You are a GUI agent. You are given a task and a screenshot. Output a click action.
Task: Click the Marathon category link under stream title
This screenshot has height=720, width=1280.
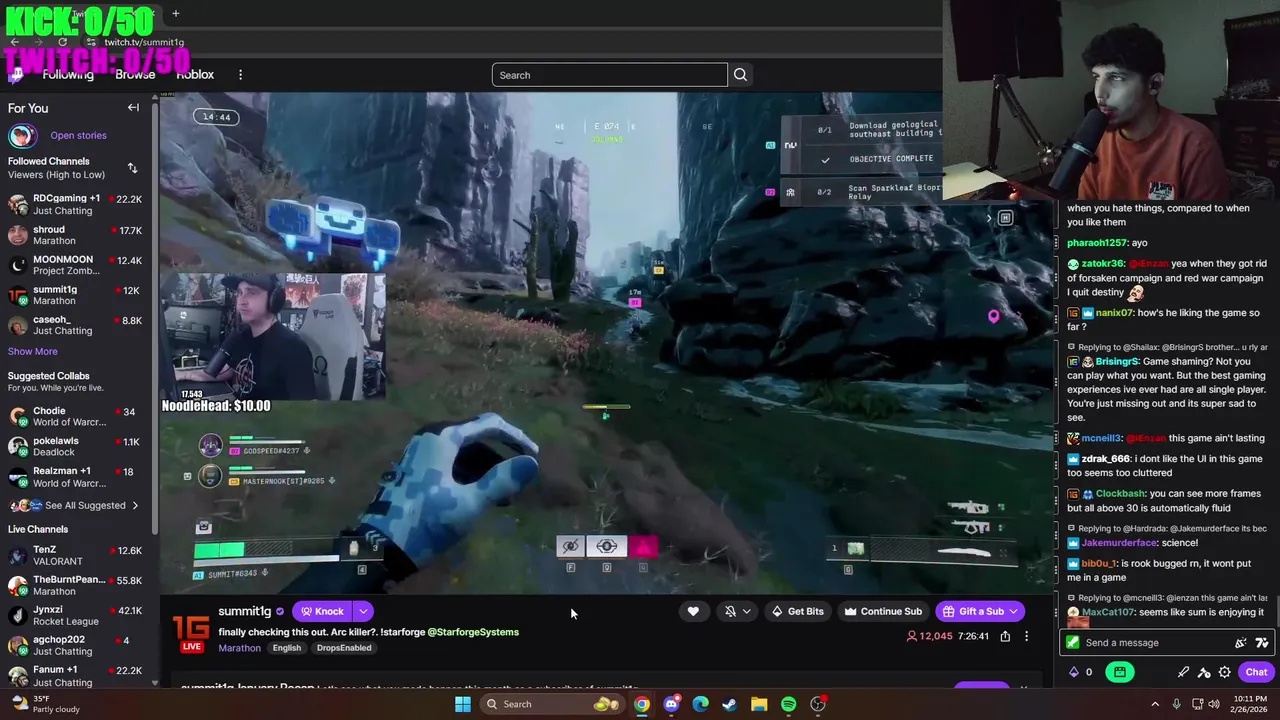240,648
